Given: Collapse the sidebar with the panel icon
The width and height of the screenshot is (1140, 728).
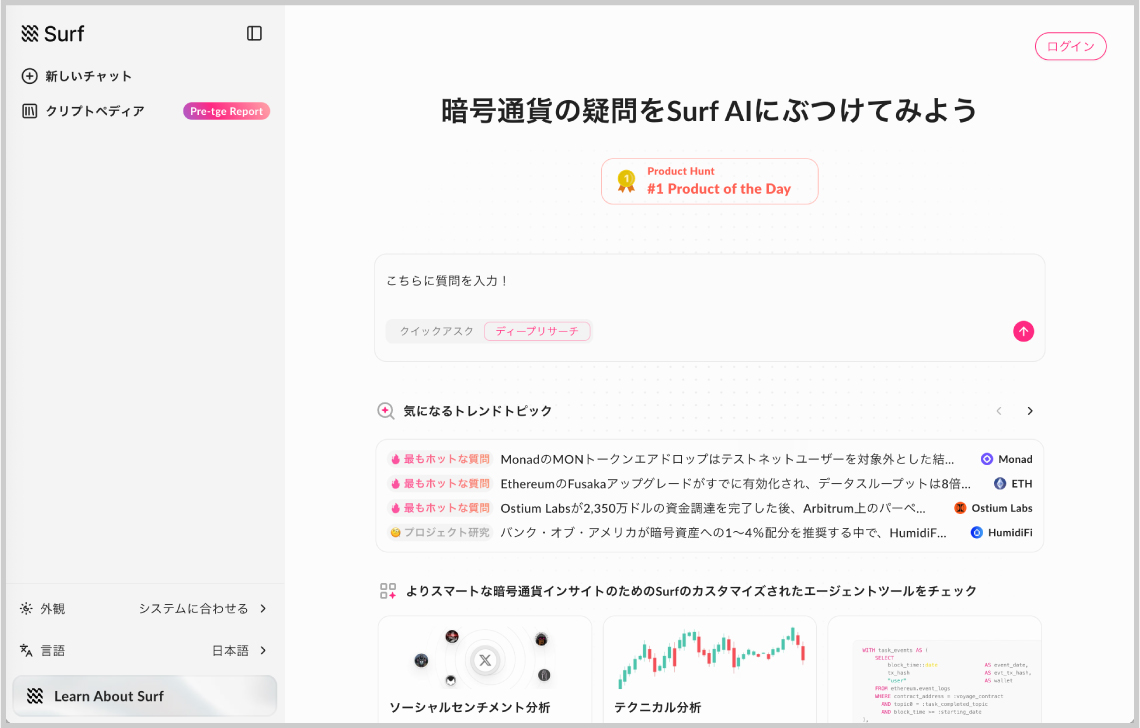Looking at the screenshot, I should [254, 33].
